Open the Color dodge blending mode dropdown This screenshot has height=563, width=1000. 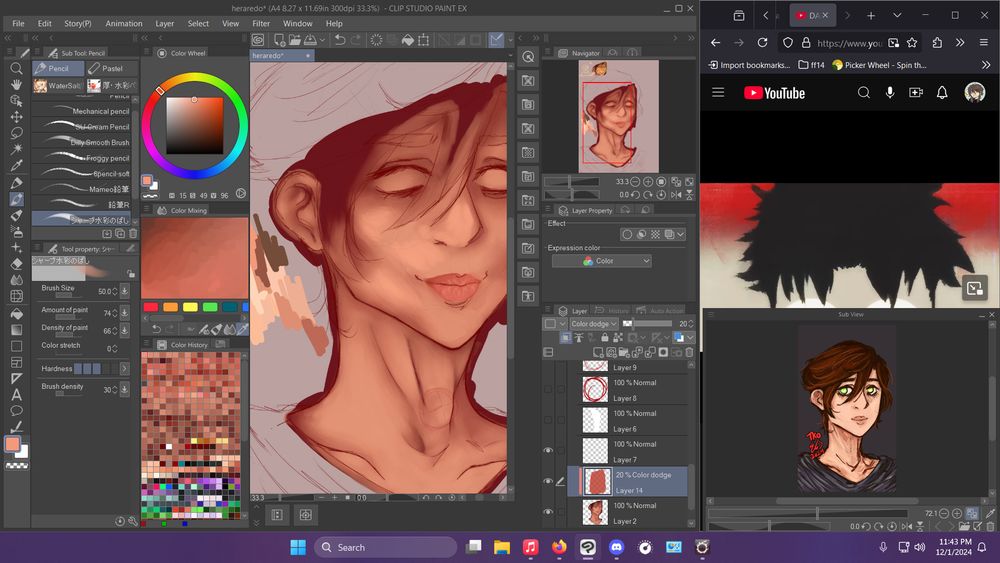[x=594, y=323]
